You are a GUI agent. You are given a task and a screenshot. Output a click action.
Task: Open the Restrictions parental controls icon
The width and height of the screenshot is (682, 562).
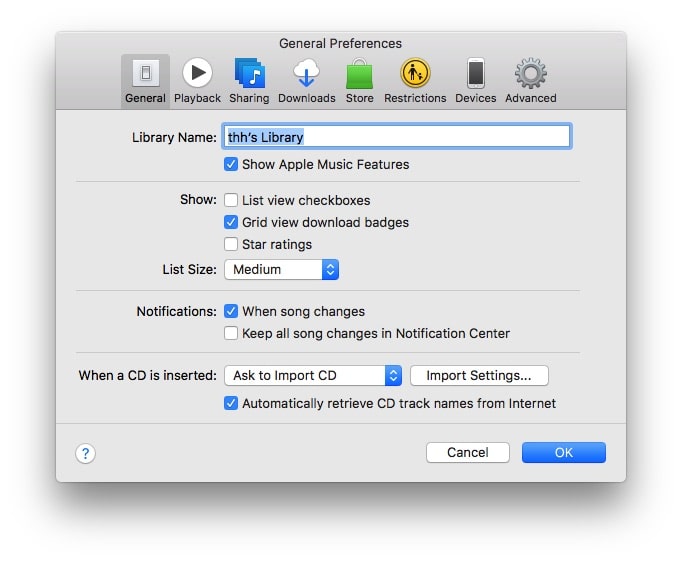pos(415,74)
